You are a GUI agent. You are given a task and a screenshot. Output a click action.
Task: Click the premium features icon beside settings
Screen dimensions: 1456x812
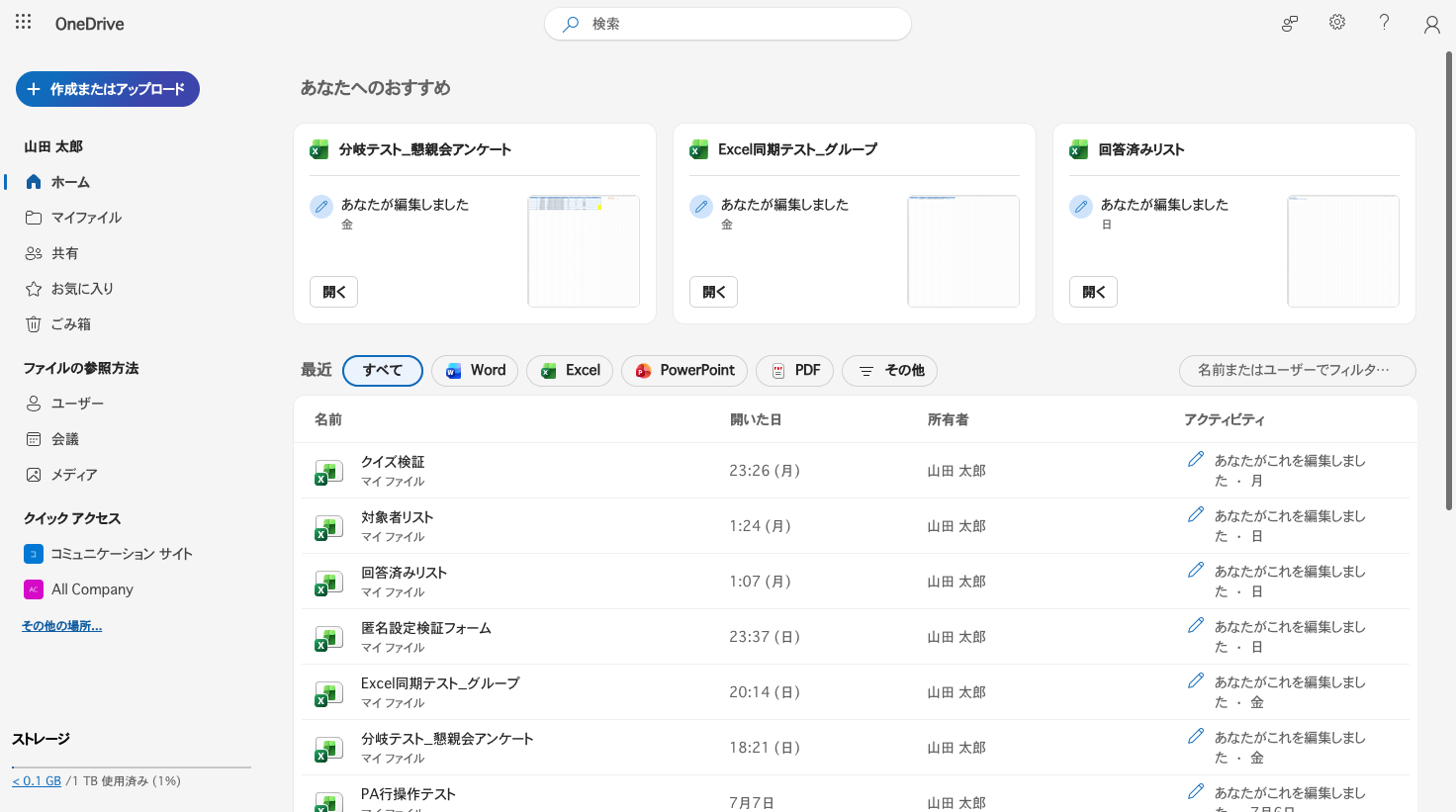coord(1290,23)
